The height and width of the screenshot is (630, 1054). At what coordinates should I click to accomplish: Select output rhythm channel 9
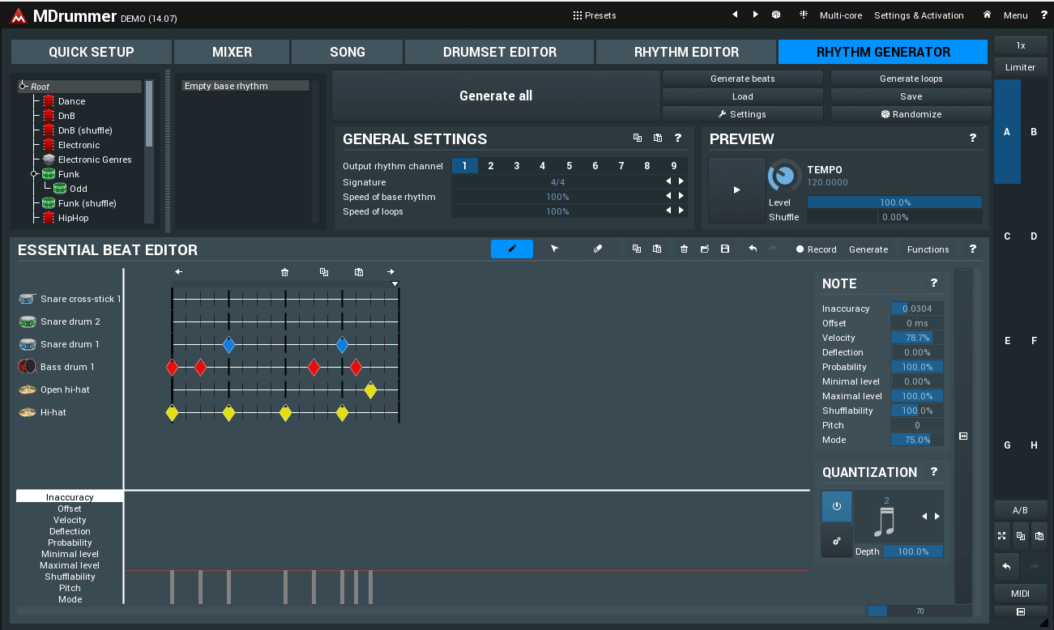click(x=674, y=166)
